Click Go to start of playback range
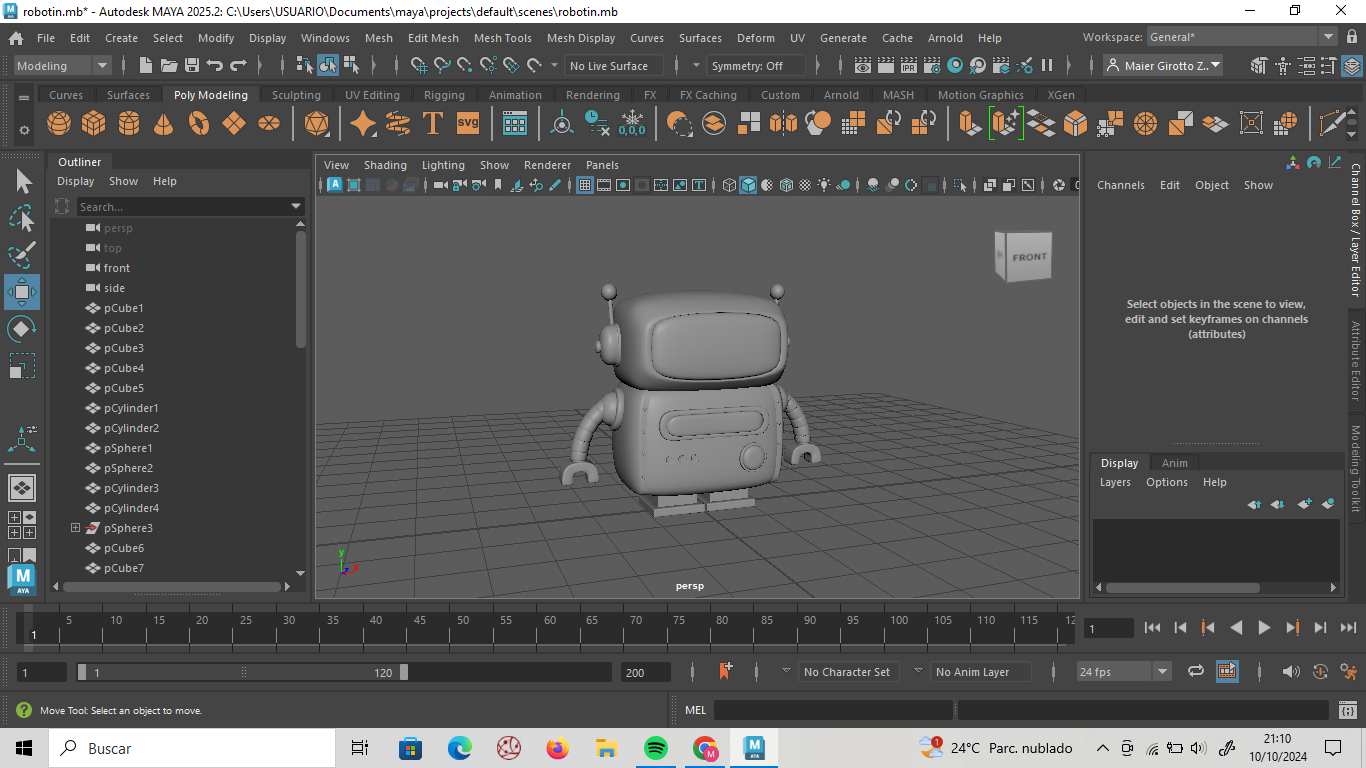The width and height of the screenshot is (1366, 768). click(1152, 628)
